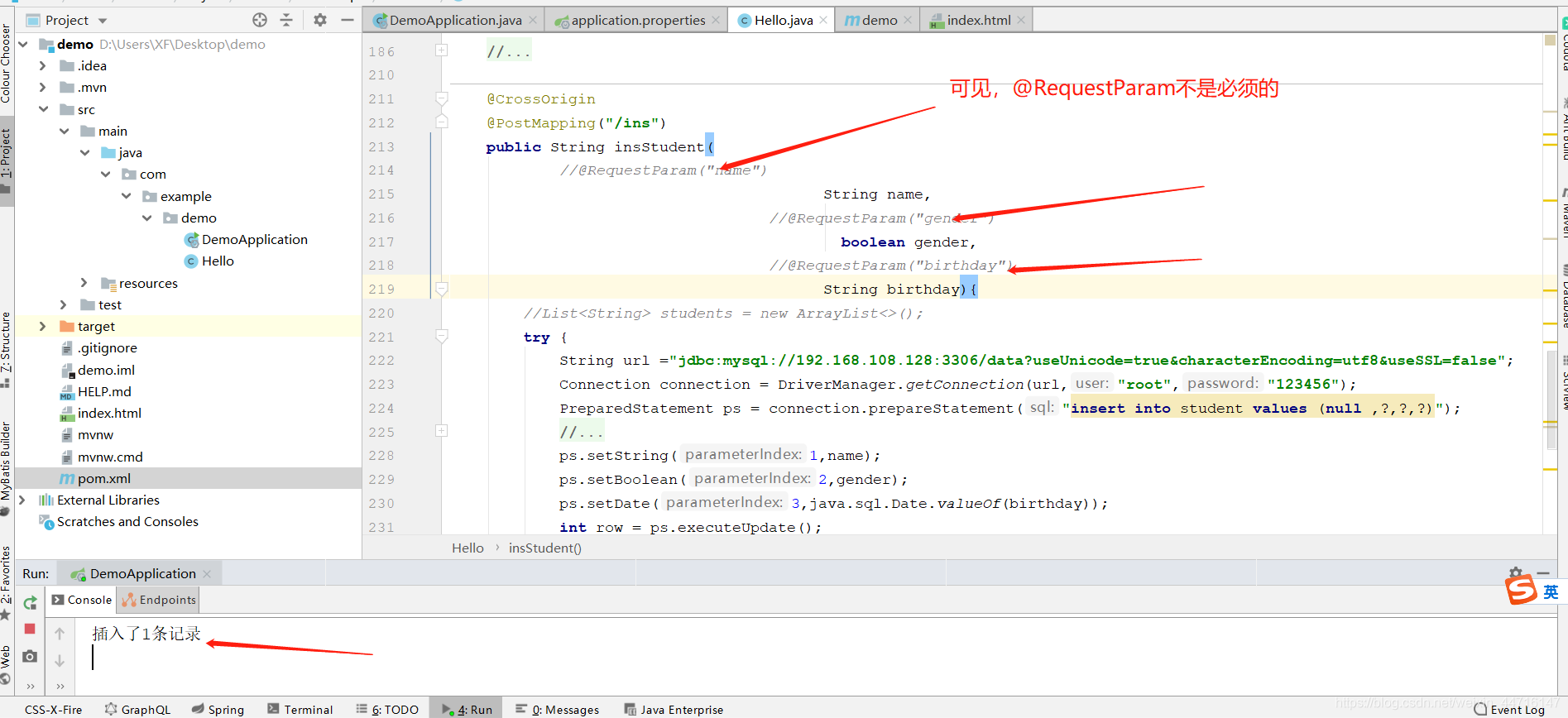Open Colour Chooser side panel
Viewport: 1568px width, 718px height.
click(x=7, y=64)
